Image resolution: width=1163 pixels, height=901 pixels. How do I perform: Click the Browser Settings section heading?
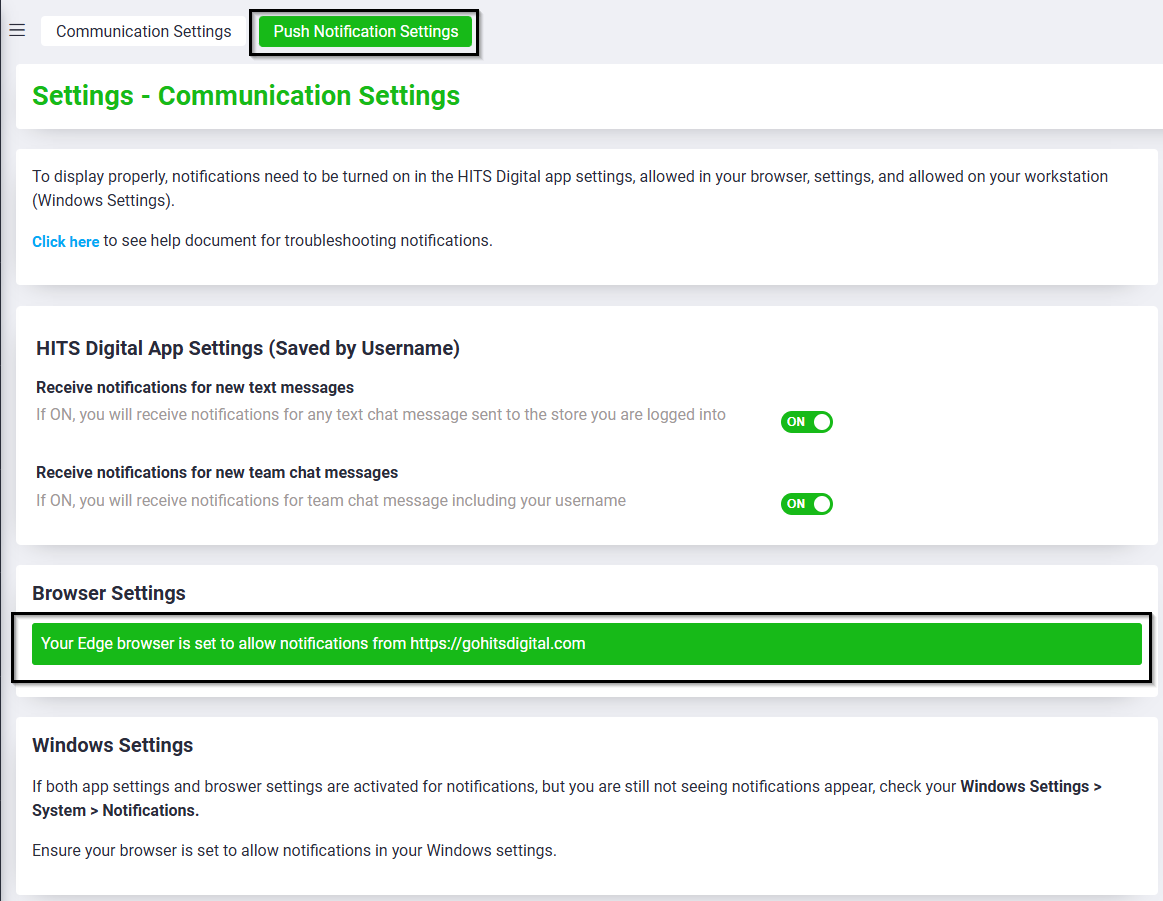point(109,593)
